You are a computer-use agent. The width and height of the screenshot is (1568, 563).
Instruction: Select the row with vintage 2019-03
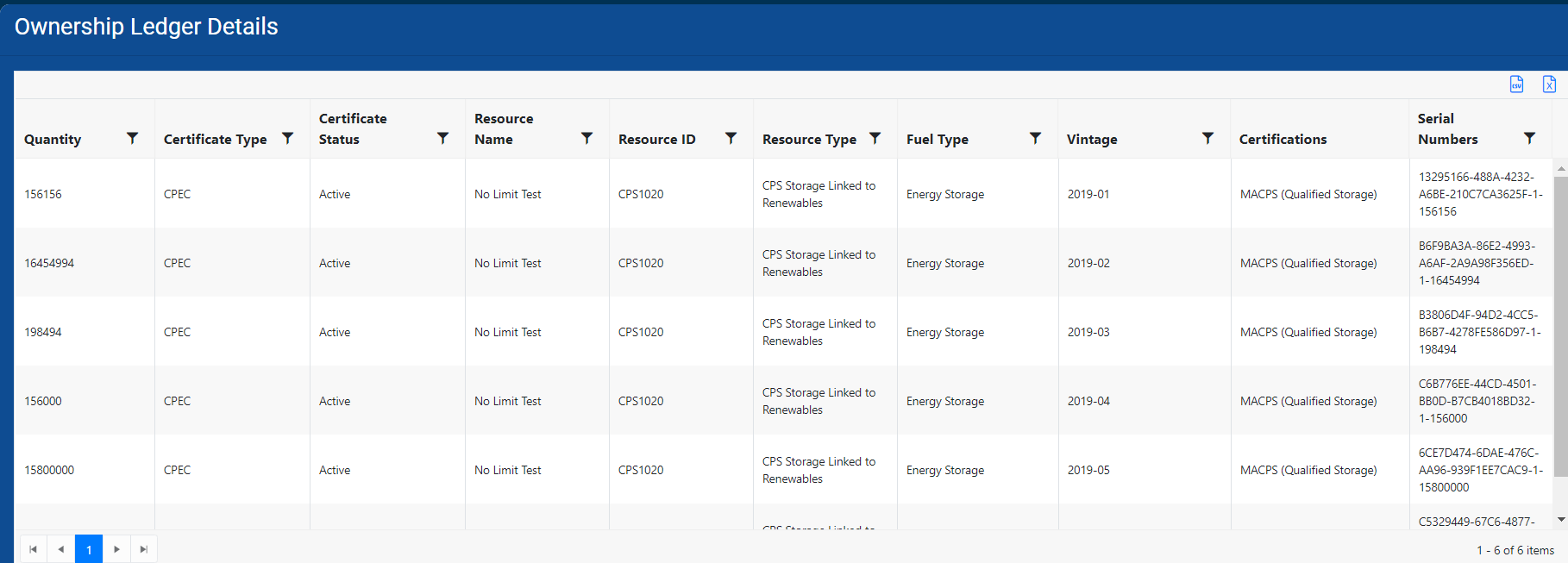pyautogui.click(x=1088, y=332)
